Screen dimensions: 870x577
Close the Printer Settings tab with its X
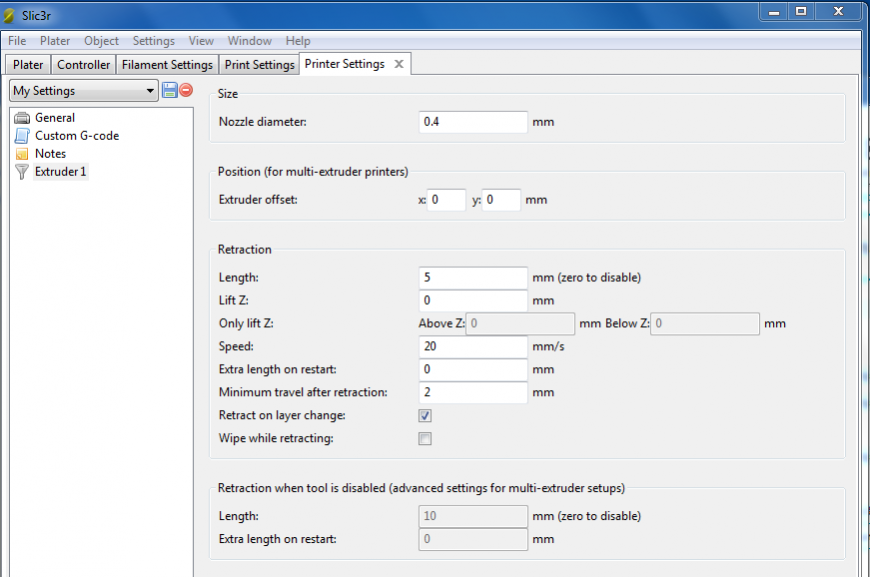pos(398,64)
